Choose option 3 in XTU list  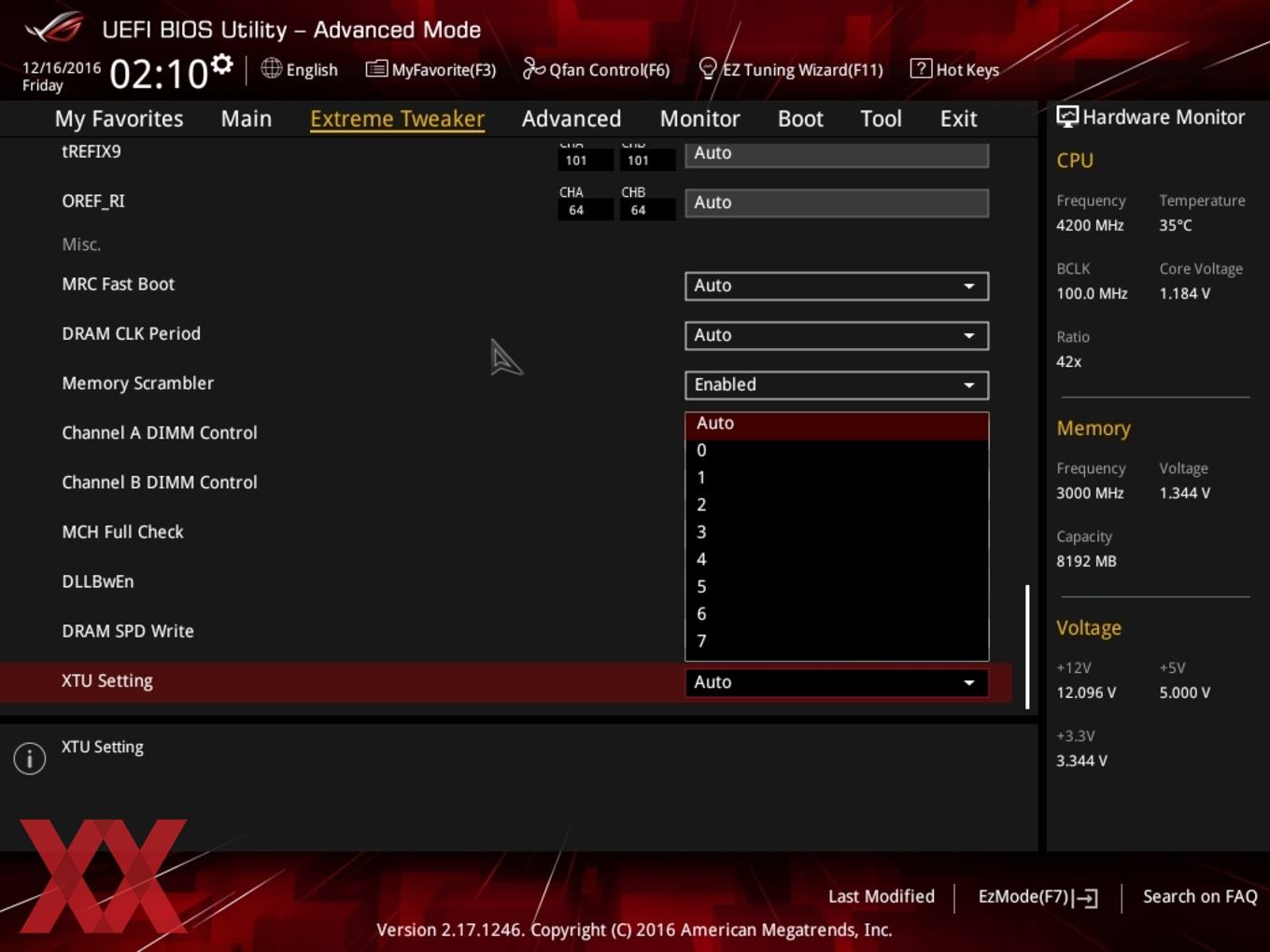(837, 532)
